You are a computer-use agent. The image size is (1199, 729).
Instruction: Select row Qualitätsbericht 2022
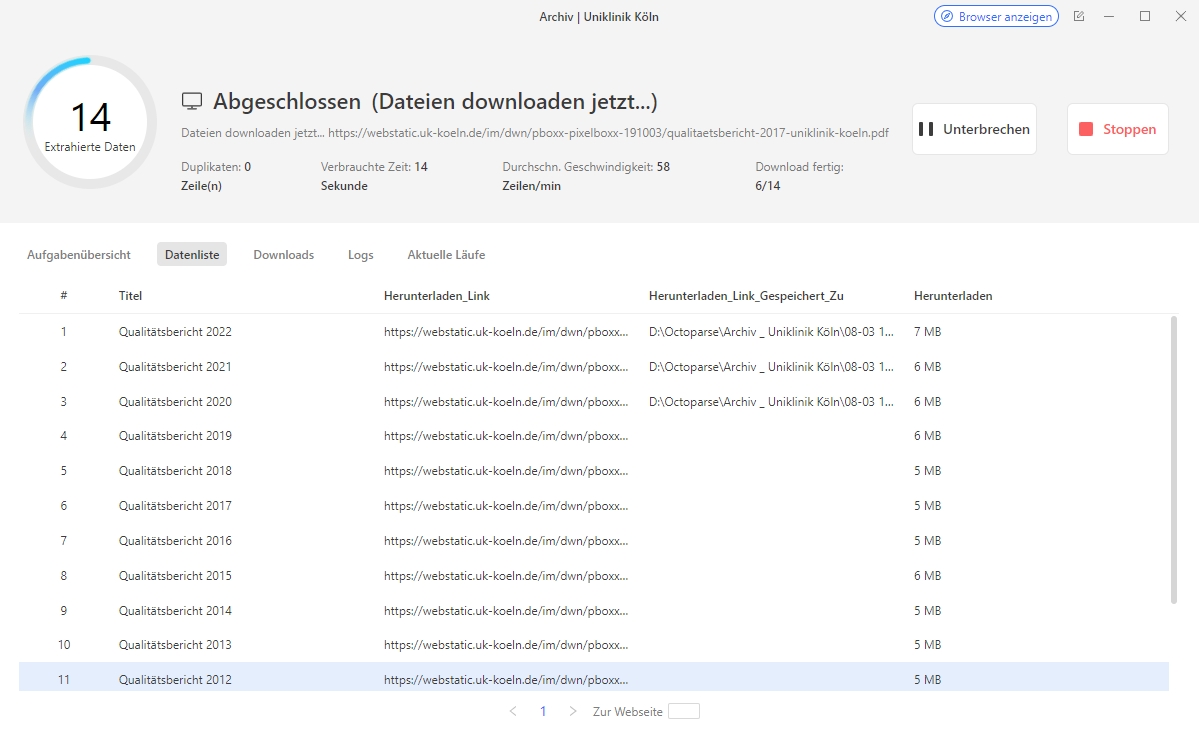[x=593, y=332]
